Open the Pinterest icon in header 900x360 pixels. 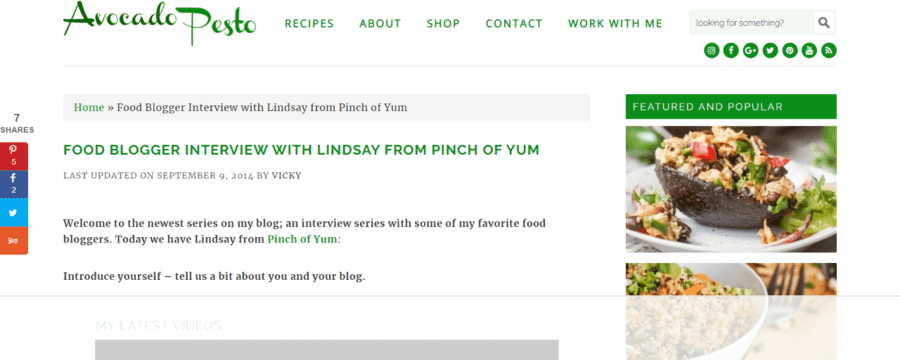click(x=790, y=51)
